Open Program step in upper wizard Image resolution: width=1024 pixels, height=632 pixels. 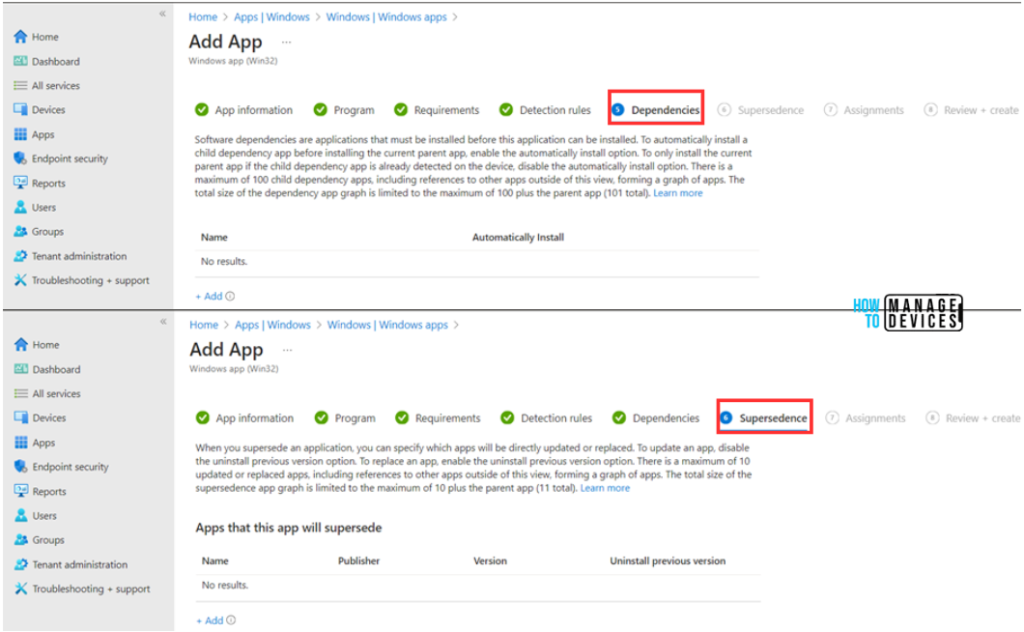tap(344, 110)
